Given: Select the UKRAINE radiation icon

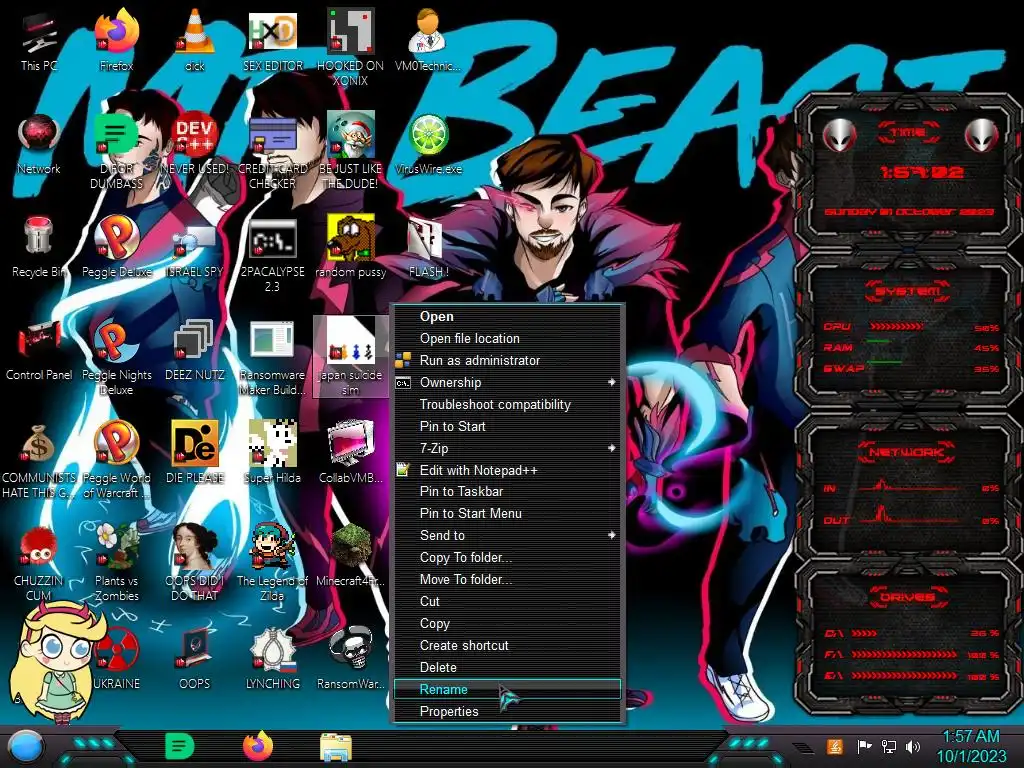Looking at the screenshot, I should (x=116, y=659).
